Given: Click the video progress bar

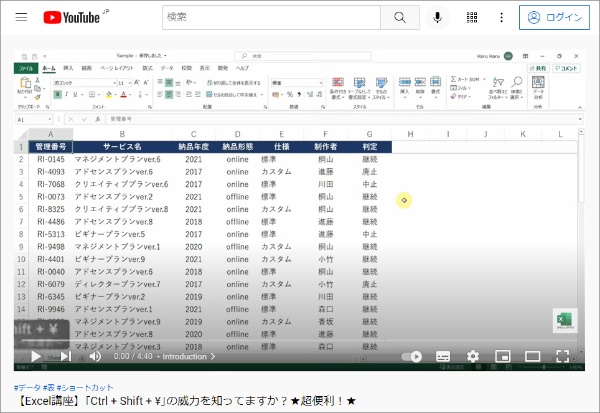Looking at the screenshot, I should (298, 340).
